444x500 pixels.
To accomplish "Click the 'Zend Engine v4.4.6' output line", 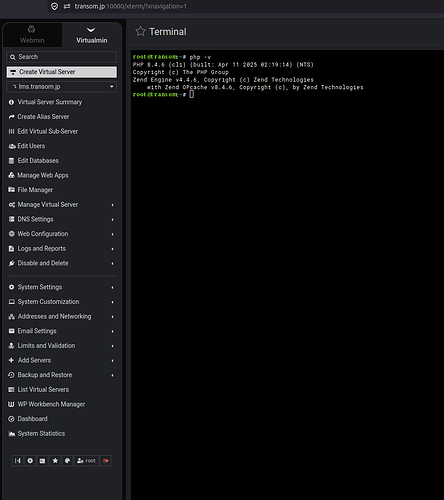I will coord(223,80).
